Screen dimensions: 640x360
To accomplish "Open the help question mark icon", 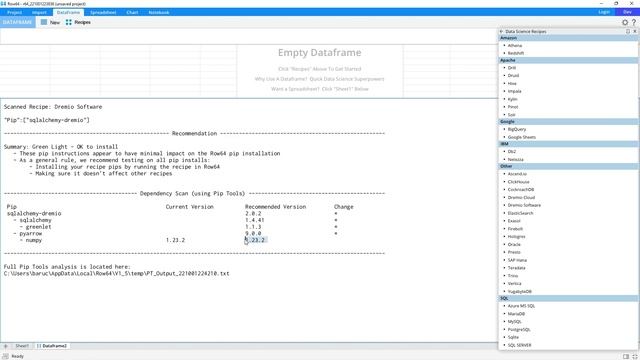I will coord(634,22).
